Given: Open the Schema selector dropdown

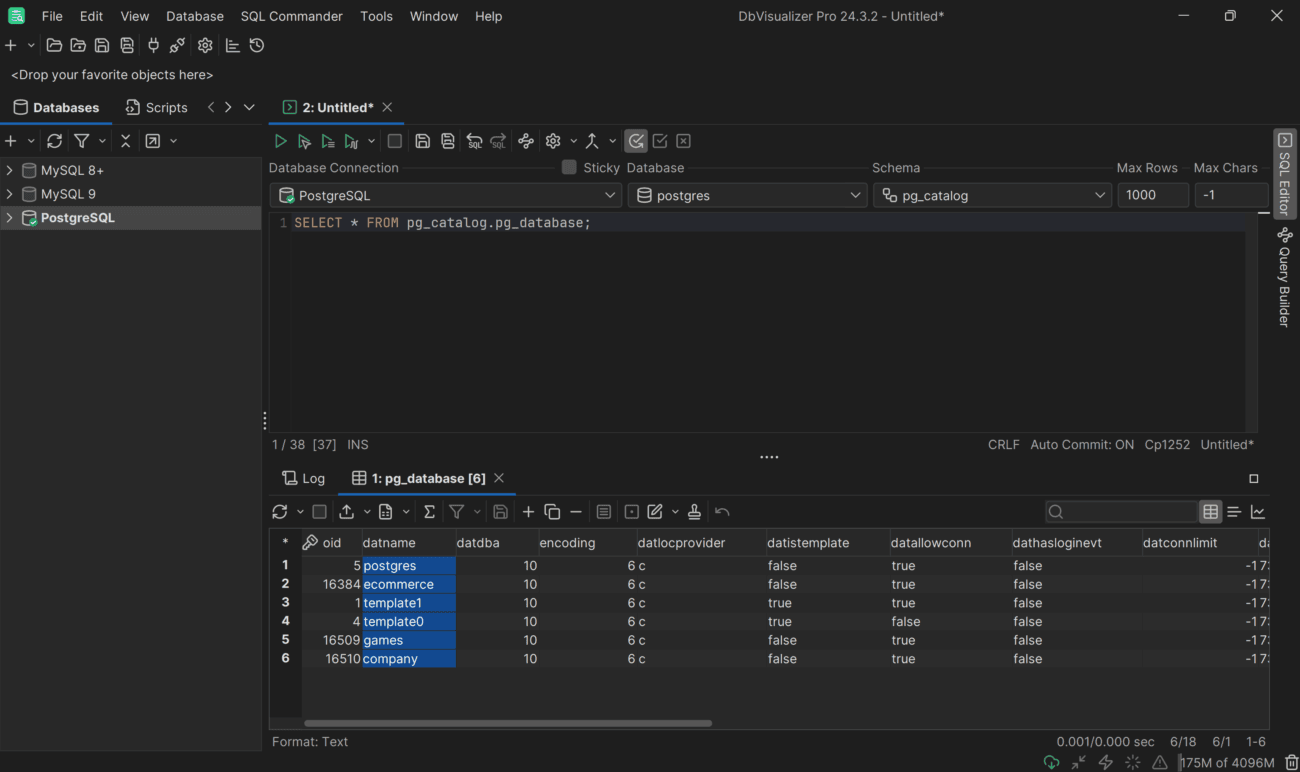Looking at the screenshot, I should pyautogui.click(x=1098, y=195).
